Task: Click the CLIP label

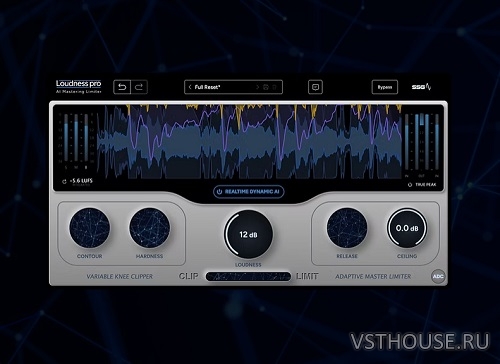Action: (x=189, y=276)
